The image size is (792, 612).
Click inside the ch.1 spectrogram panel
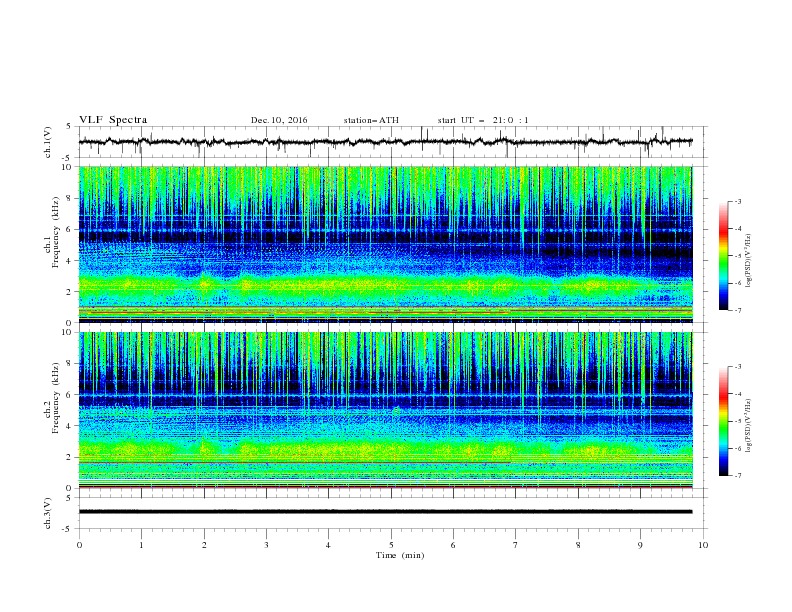[385, 244]
